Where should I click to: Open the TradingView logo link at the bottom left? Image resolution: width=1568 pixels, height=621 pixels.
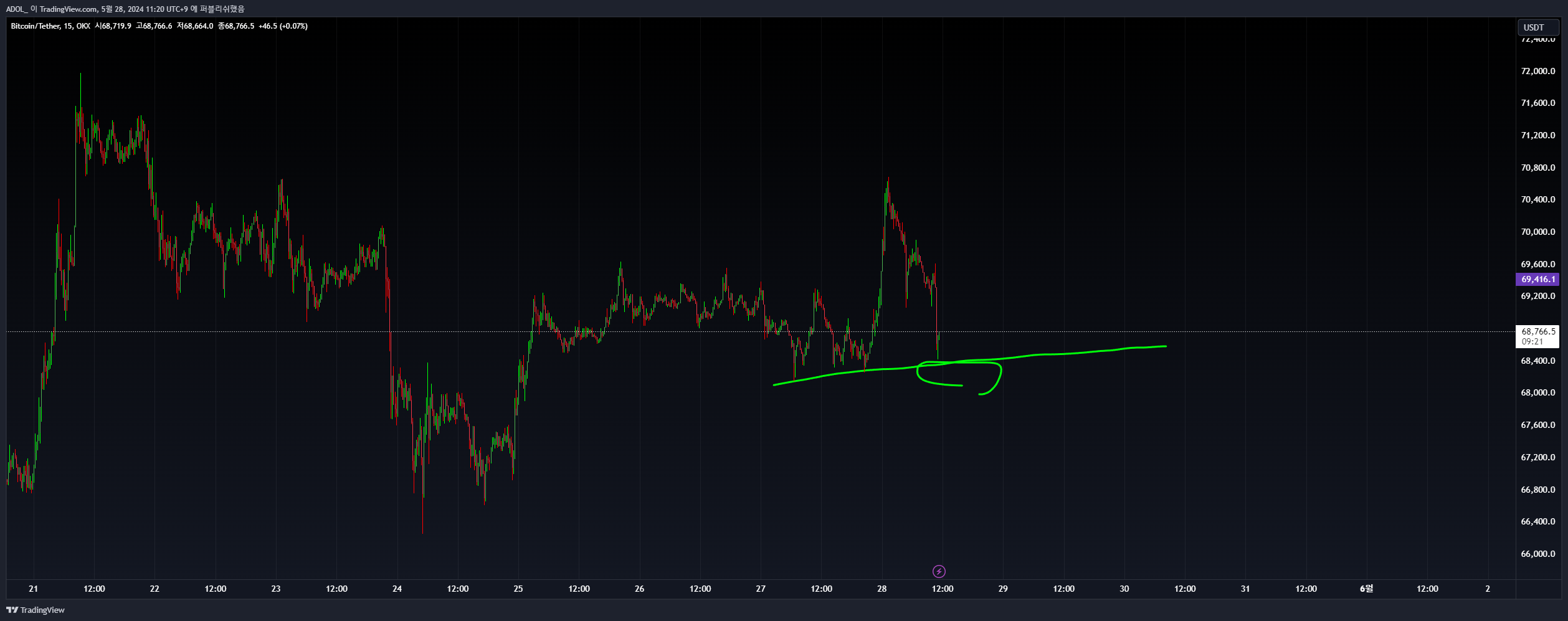tap(36, 610)
